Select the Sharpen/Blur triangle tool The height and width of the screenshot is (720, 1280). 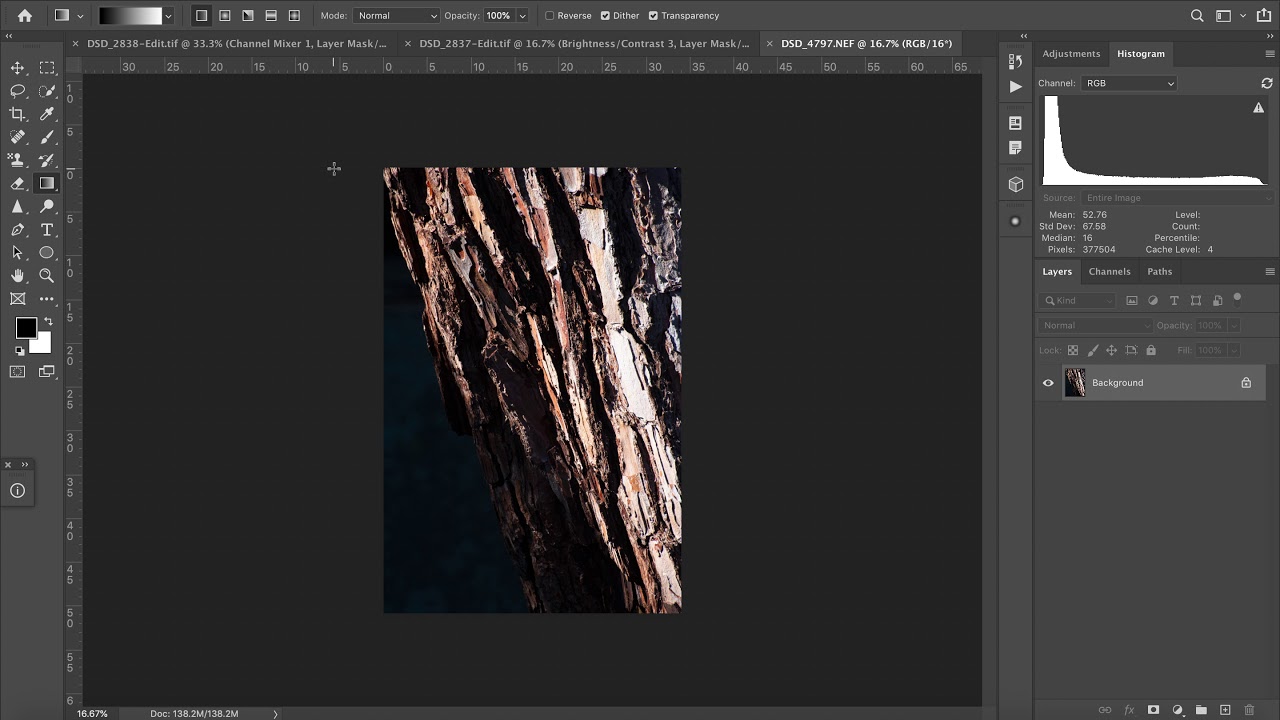[x=17, y=206]
